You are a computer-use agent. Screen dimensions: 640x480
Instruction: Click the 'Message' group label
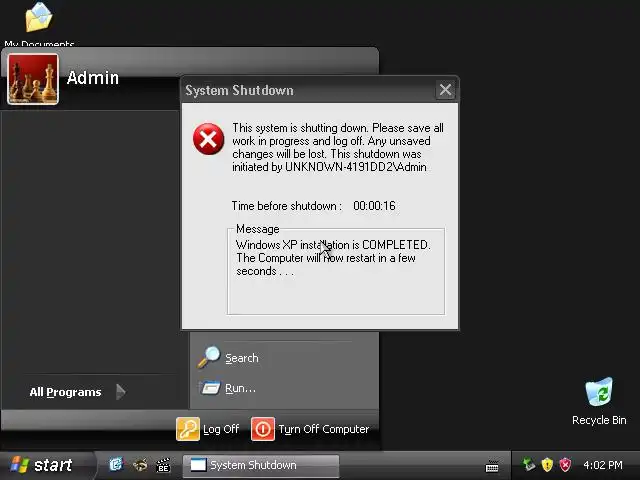[258, 229]
